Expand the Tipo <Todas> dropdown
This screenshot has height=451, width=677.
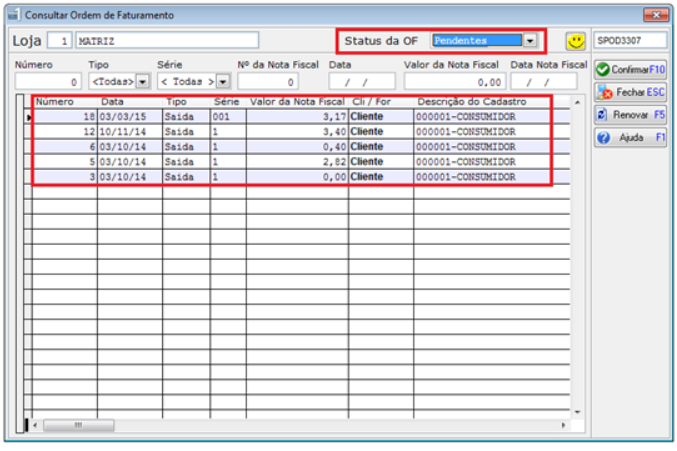[142, 81]
